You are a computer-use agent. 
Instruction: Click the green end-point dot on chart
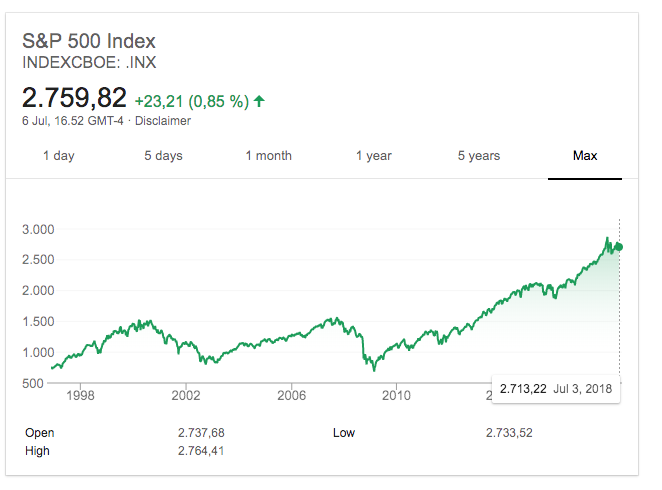(x=620, y=247)
